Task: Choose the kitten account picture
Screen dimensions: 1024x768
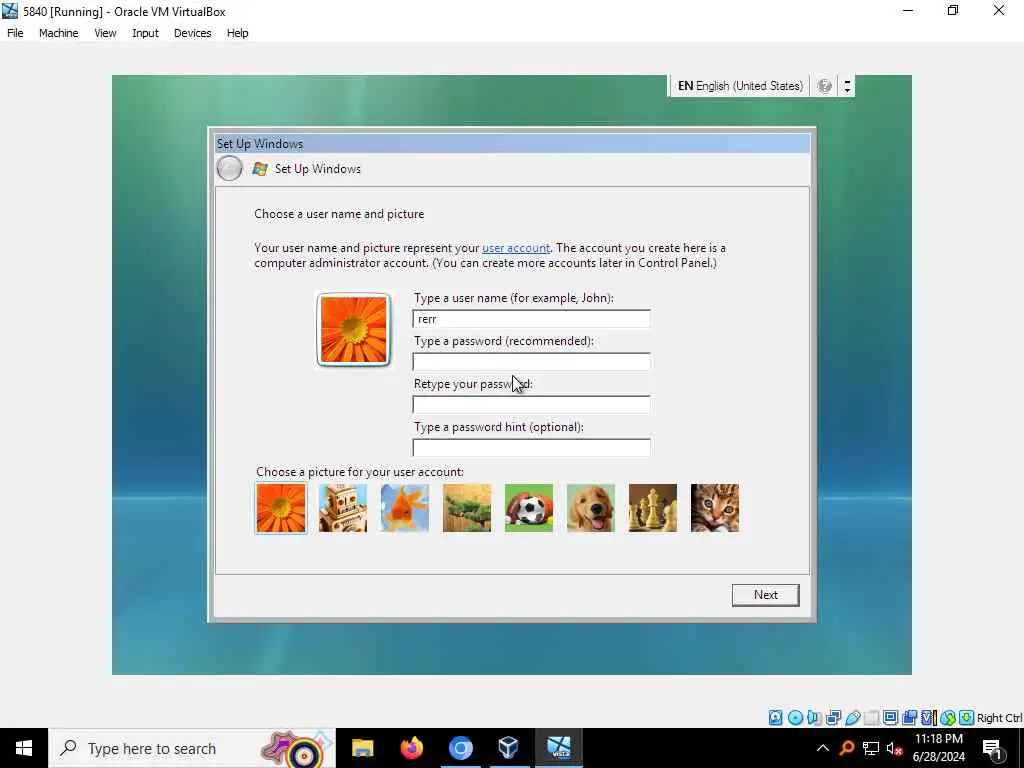Action: 715,508
